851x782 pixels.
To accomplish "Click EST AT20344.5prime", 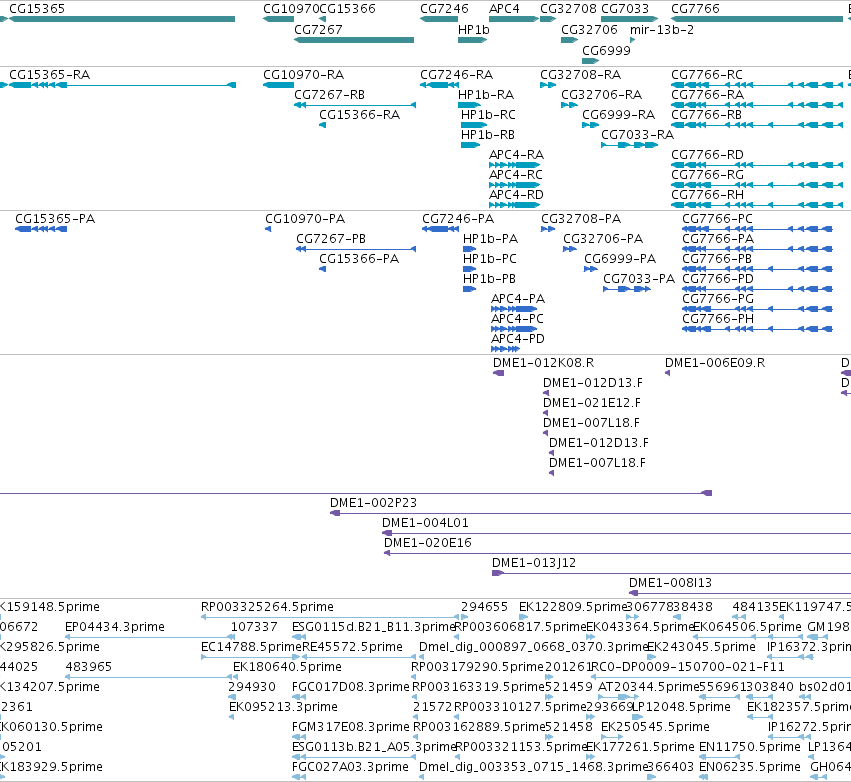I will point(618,697).
